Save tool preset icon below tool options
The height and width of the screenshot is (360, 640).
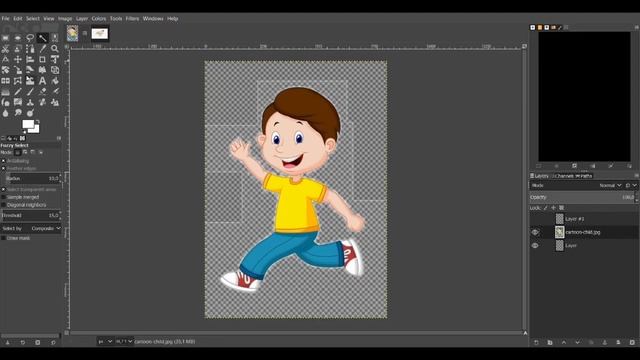pos(7,342)
